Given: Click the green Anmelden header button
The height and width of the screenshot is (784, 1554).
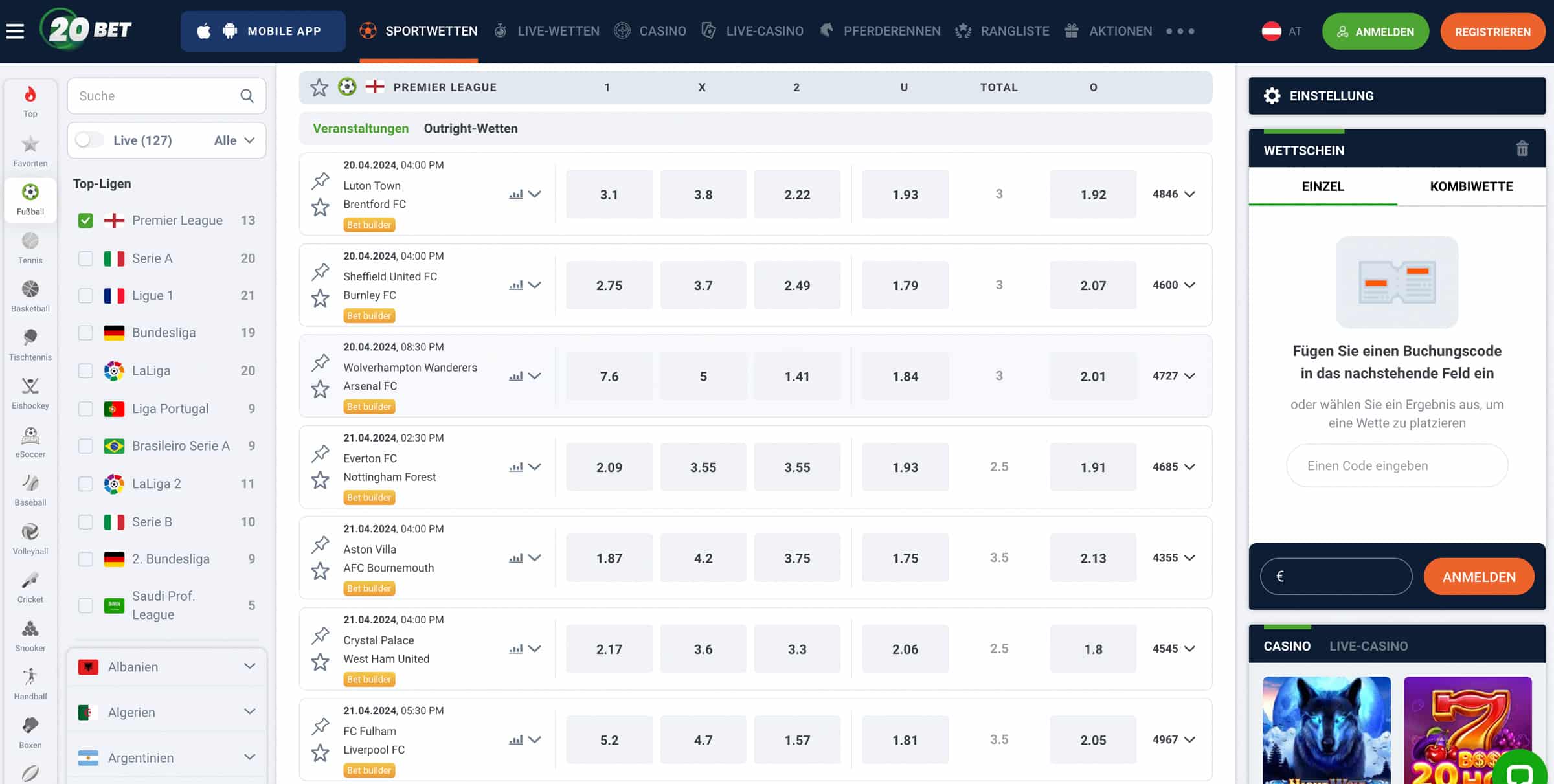Looking at the screenshot, I should pos(1375,32).
